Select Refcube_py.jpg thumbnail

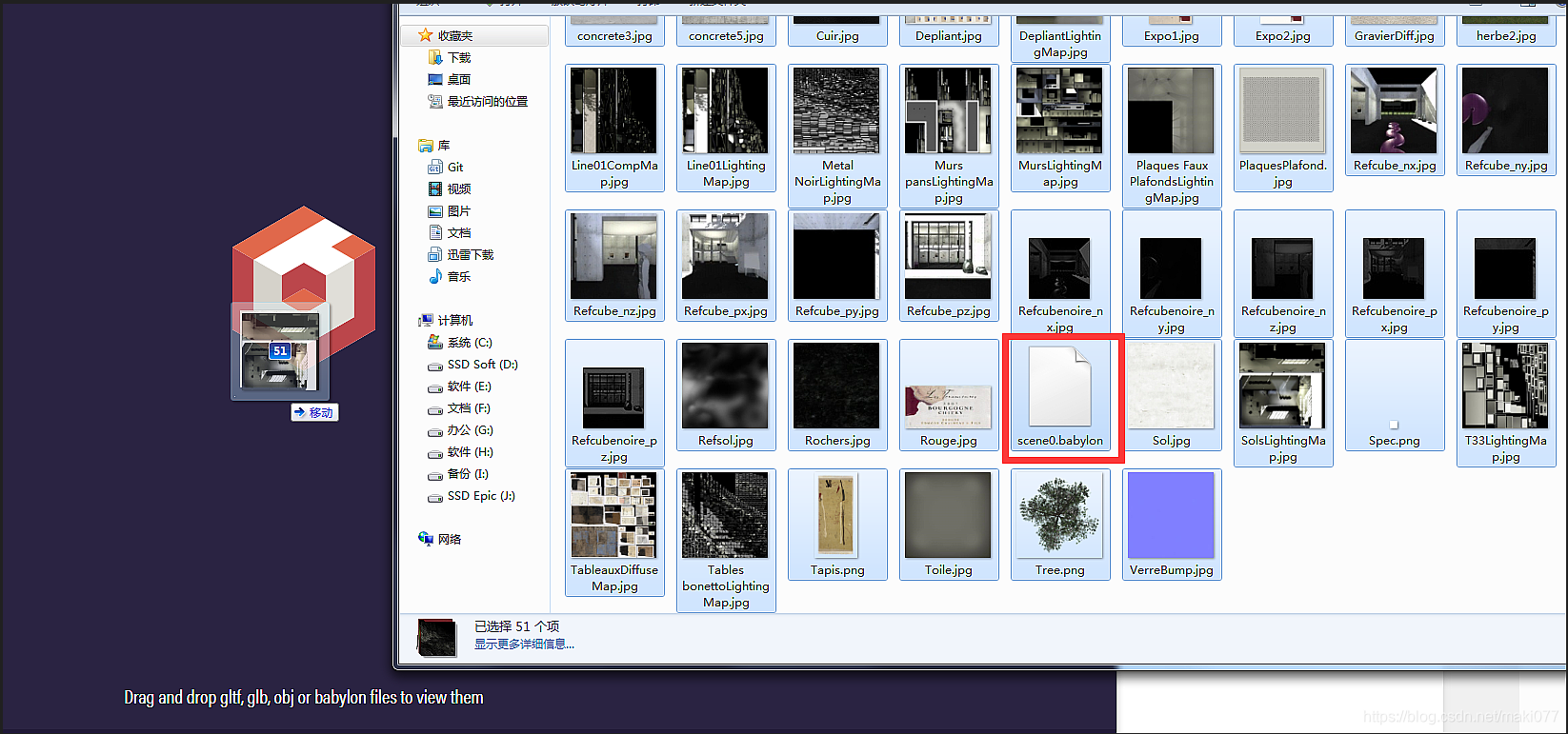836,256
